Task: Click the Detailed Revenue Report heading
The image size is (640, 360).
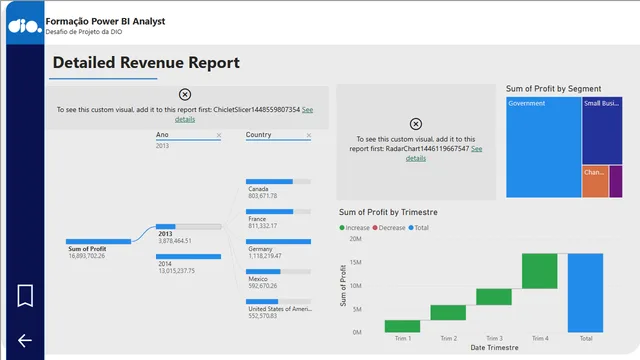Action: pyautogui.click(x=146, y=63)
